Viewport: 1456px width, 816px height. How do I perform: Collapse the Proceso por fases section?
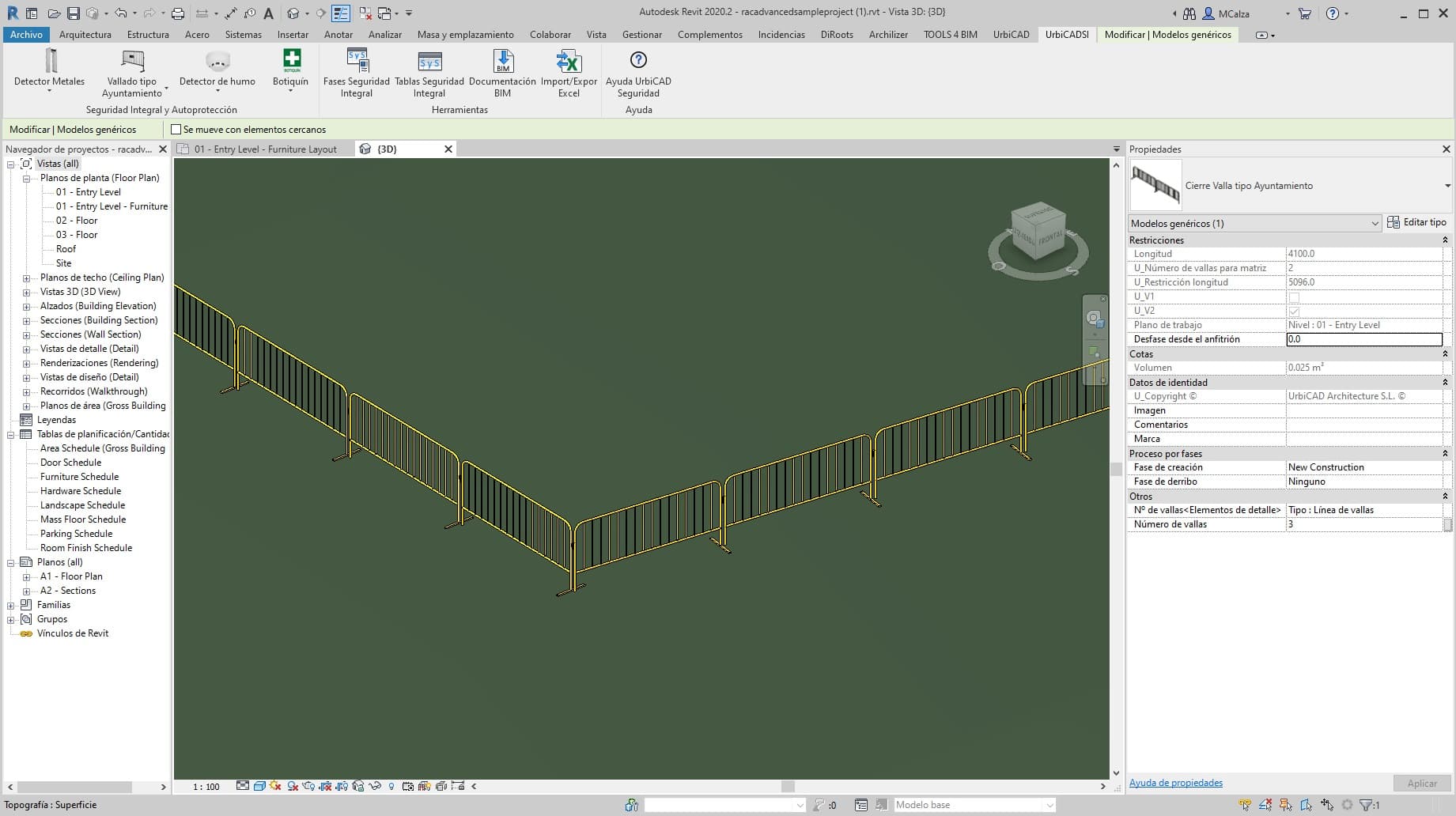1445,454
